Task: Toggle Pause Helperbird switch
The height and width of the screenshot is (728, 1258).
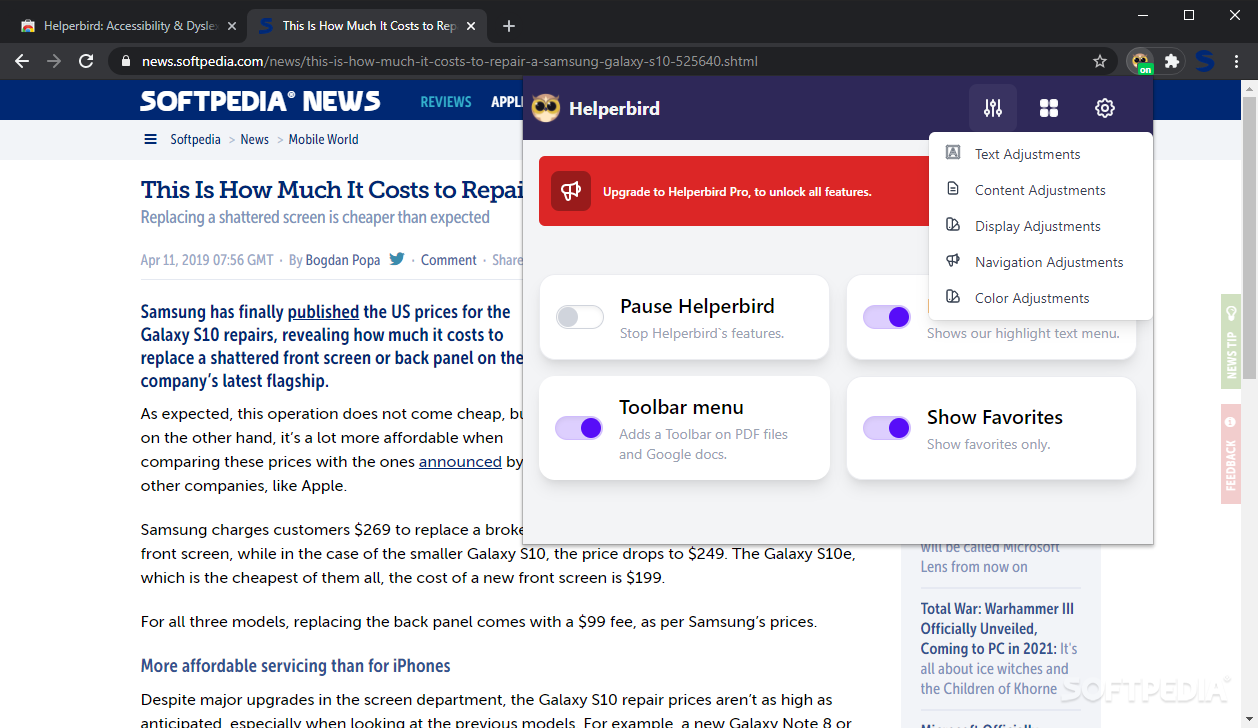Action: pos(580,317)
